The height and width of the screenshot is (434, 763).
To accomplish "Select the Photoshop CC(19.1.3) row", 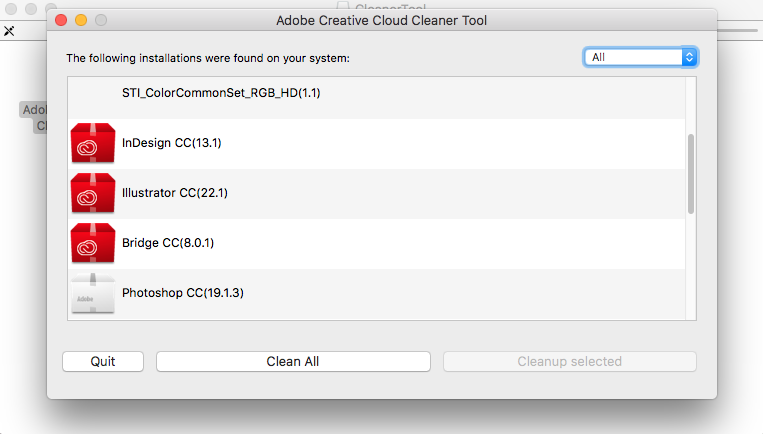I will [182, 293].
